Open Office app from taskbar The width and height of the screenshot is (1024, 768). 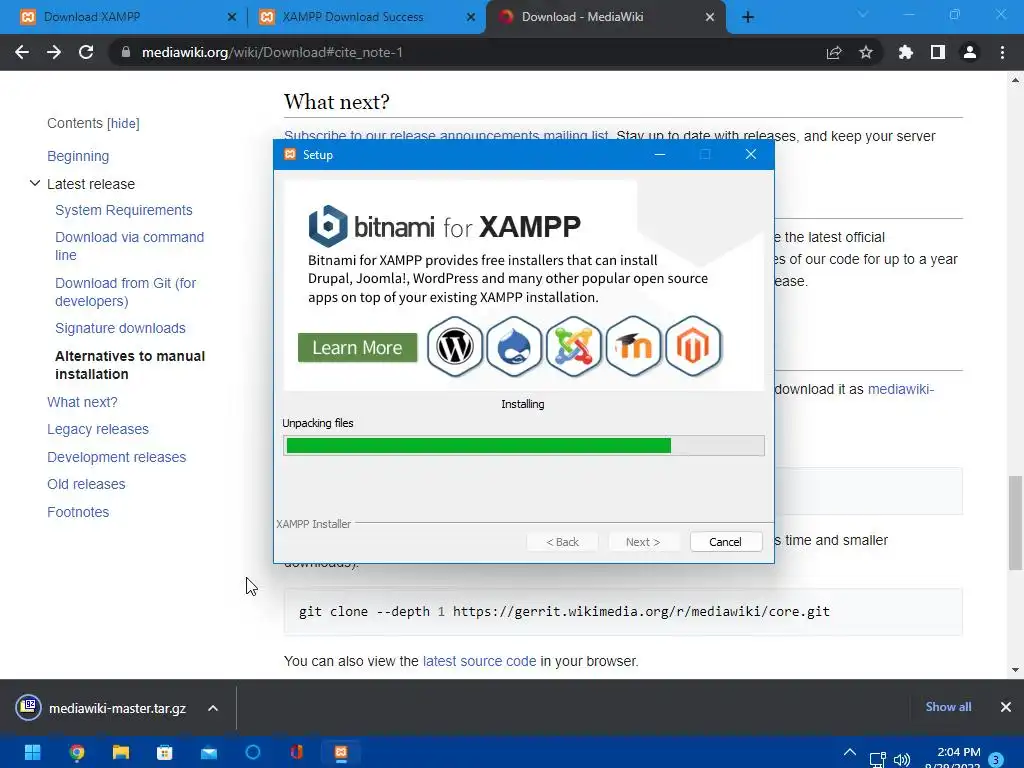click(x=297, y=753)
